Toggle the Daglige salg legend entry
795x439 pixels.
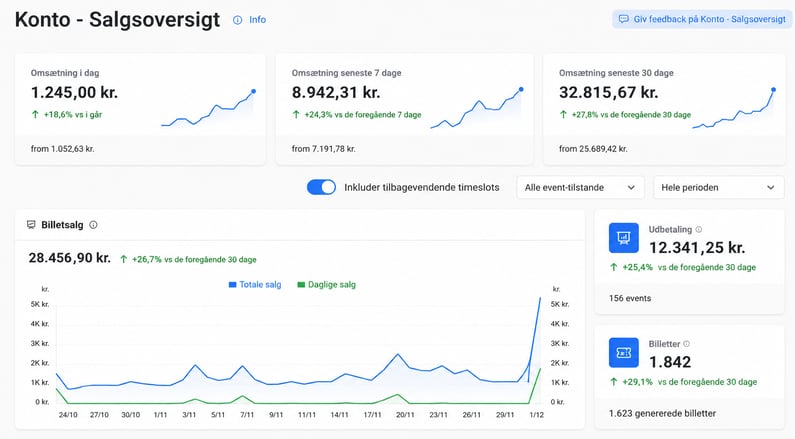[327, 284]
